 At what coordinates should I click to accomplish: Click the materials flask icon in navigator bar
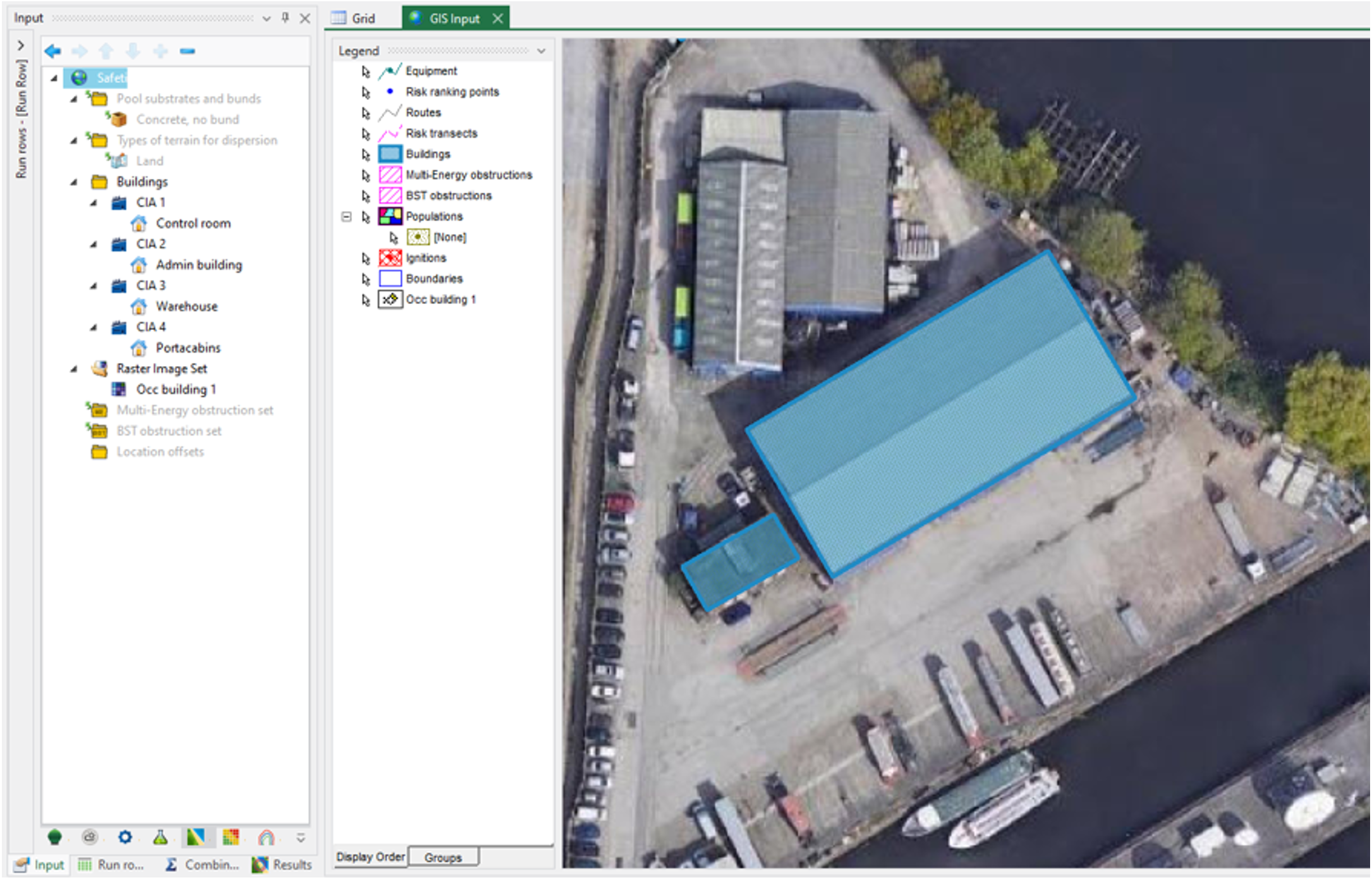(161, 838)
